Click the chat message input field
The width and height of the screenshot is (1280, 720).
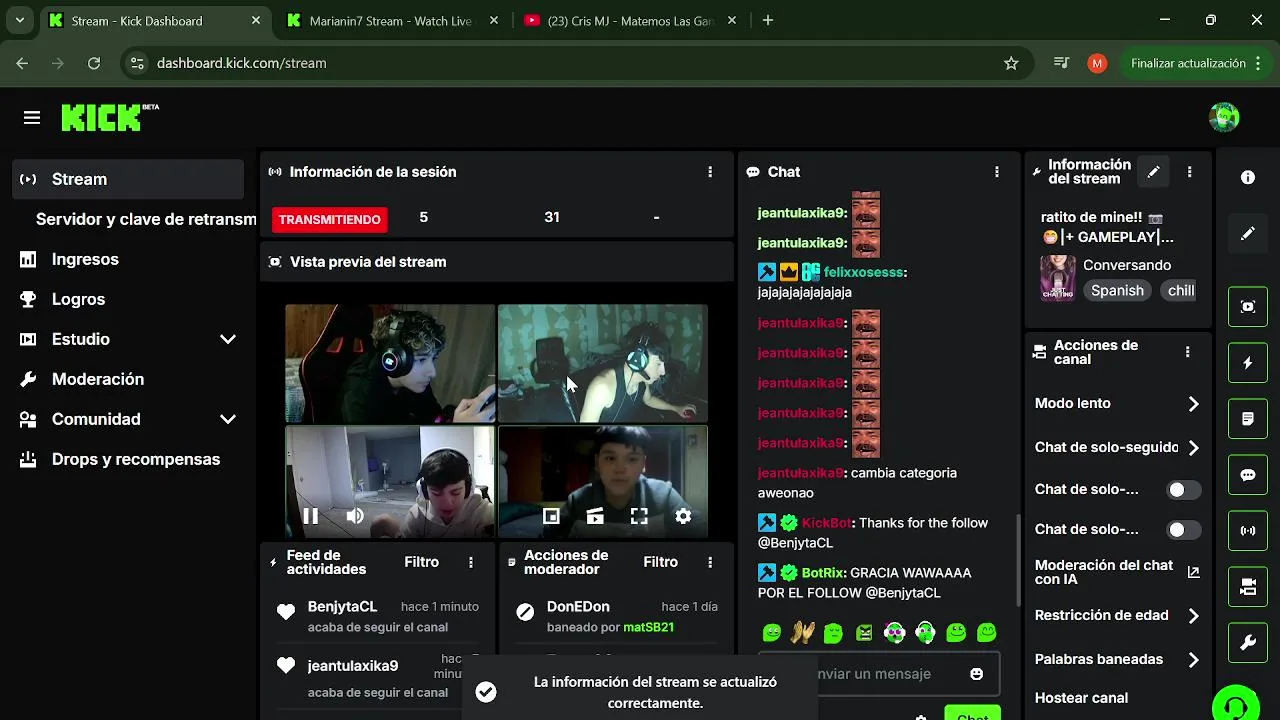879,674
